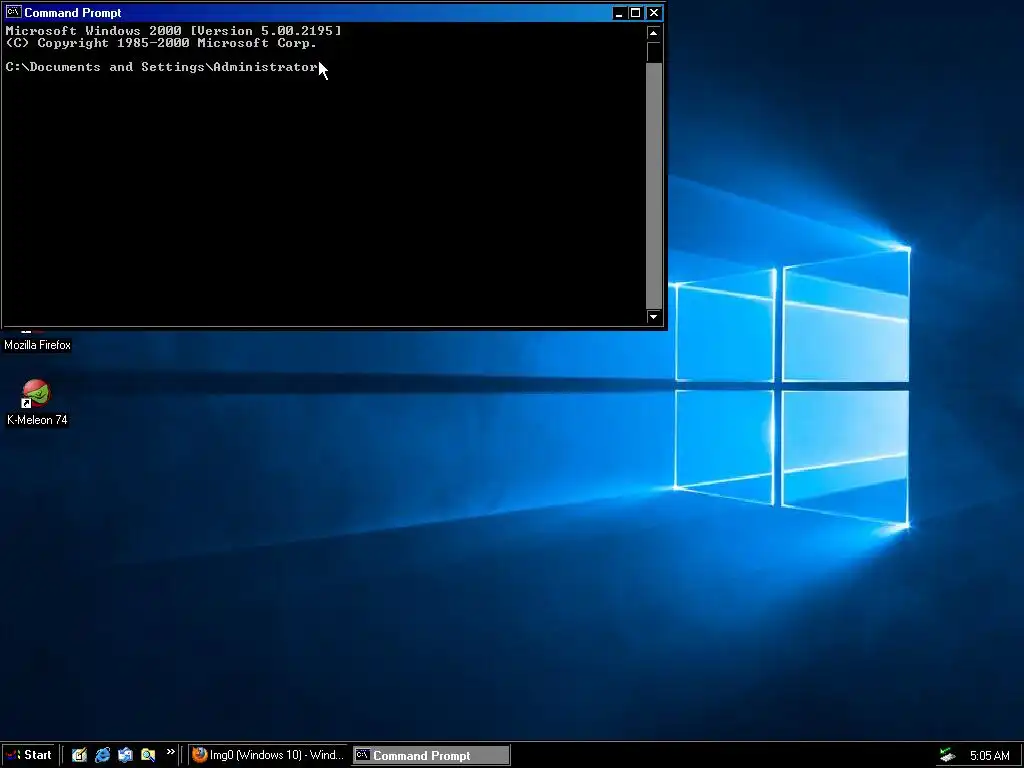Select the Command Prompt taskbar button
The height and width of the screenshot is (768, 1024).
(431, 755)
